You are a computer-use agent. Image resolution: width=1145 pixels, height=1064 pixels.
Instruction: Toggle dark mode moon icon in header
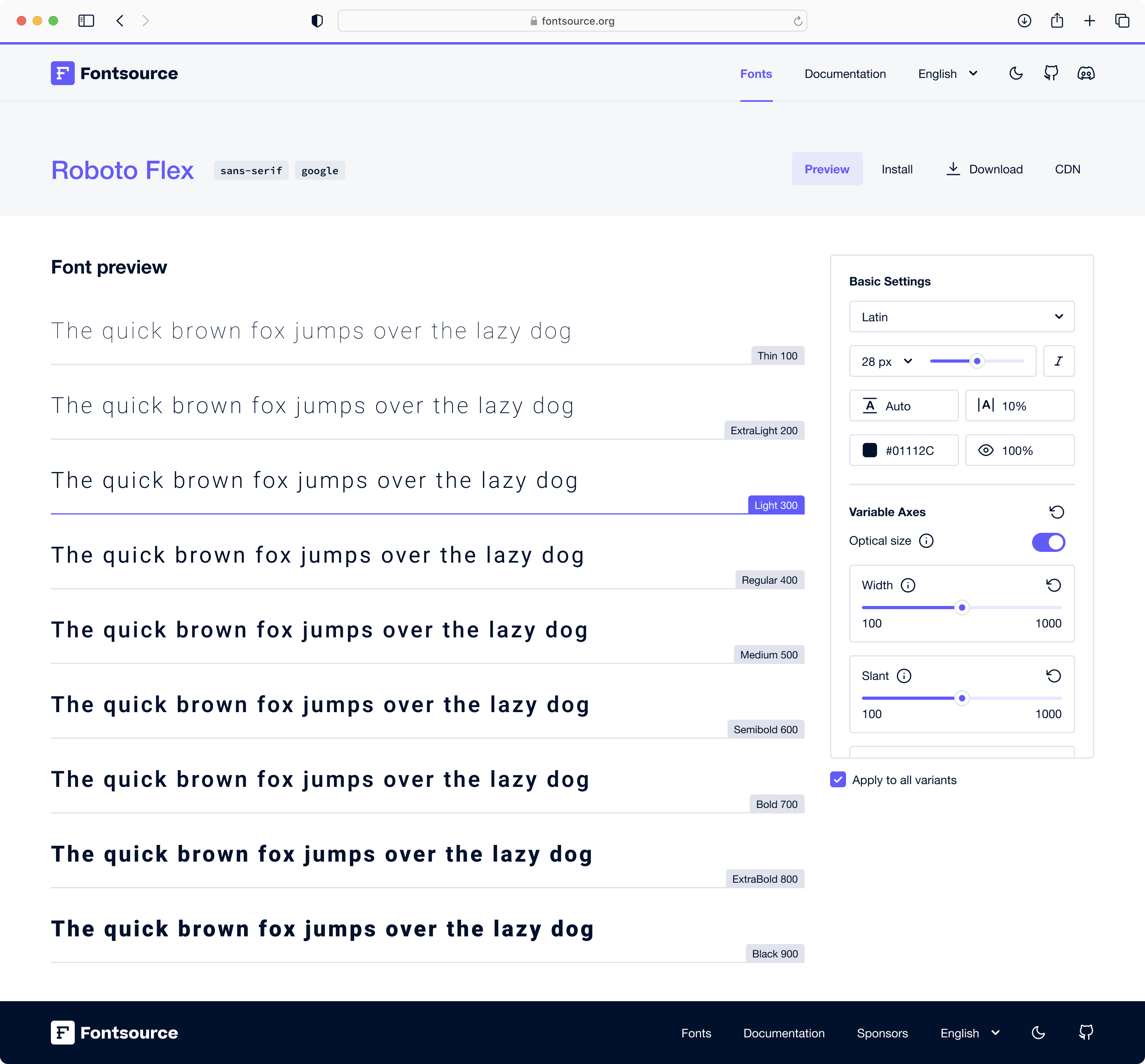(x=1016, y=73)
